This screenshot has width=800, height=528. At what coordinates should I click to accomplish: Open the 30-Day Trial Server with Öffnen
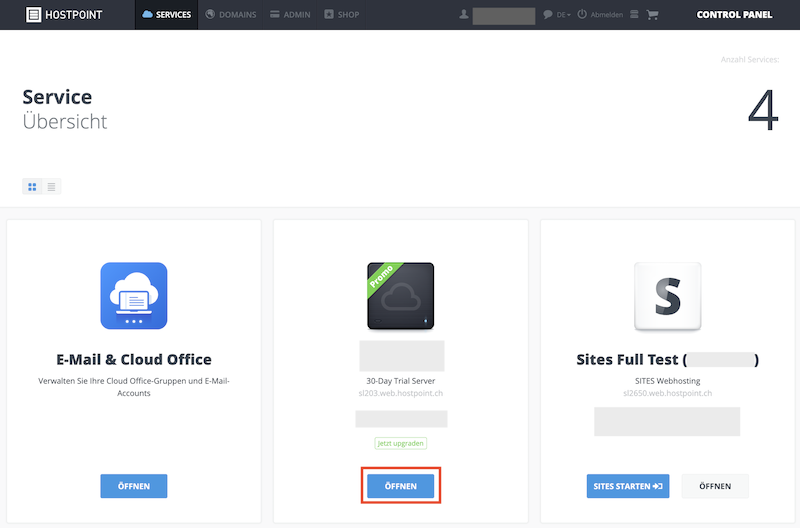point(401,486)
